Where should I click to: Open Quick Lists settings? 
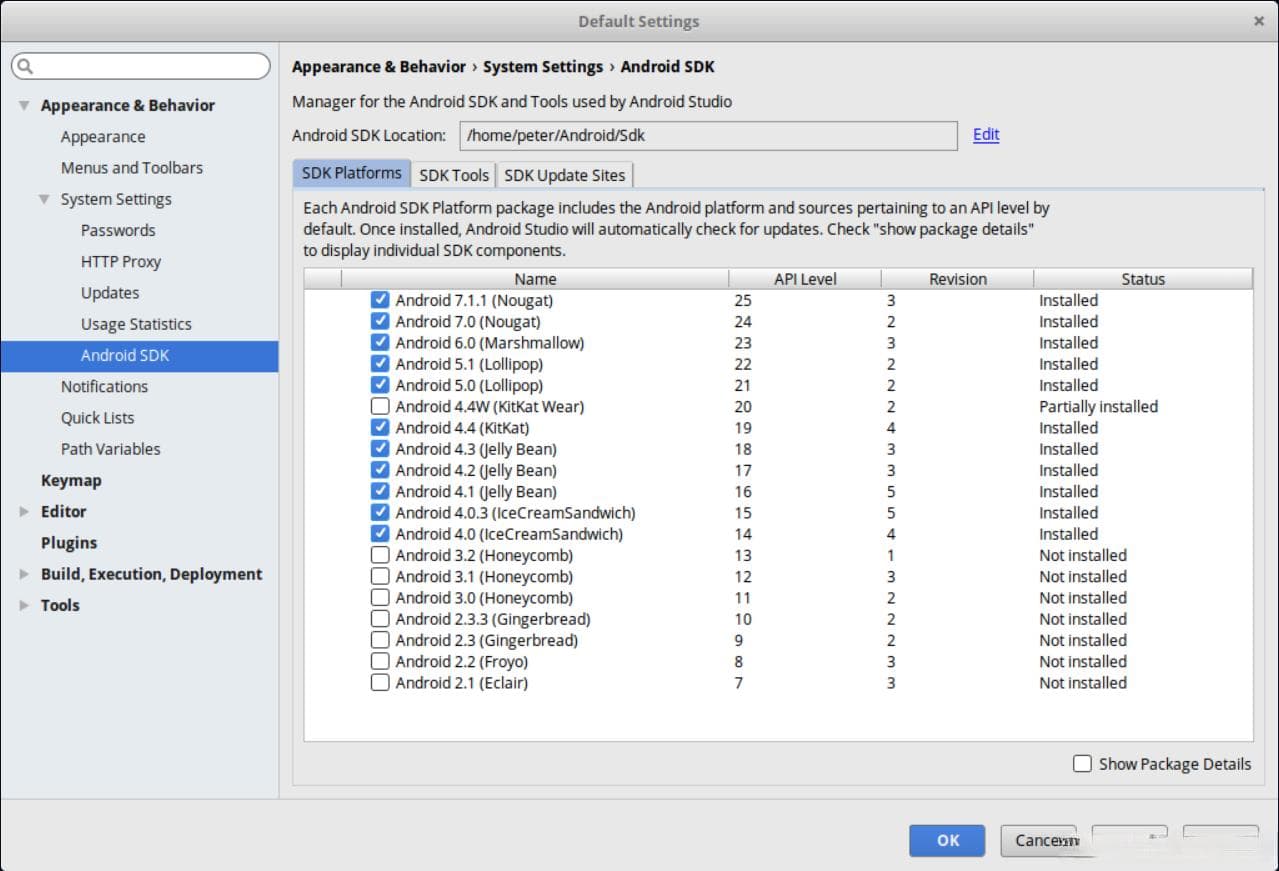click(x=97, y=418)
